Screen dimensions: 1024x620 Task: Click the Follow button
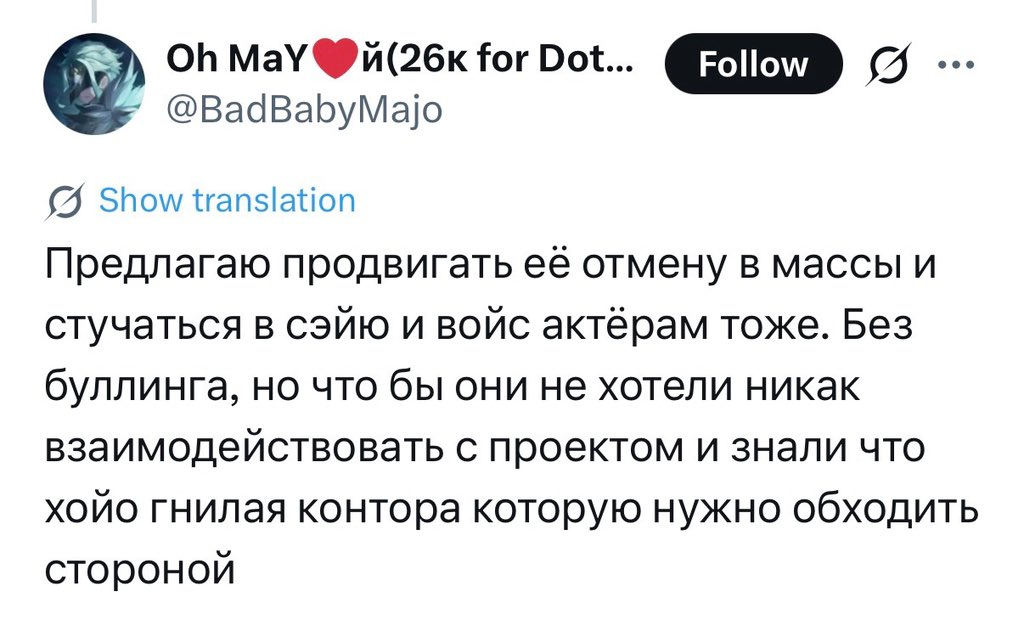(753, 64)
